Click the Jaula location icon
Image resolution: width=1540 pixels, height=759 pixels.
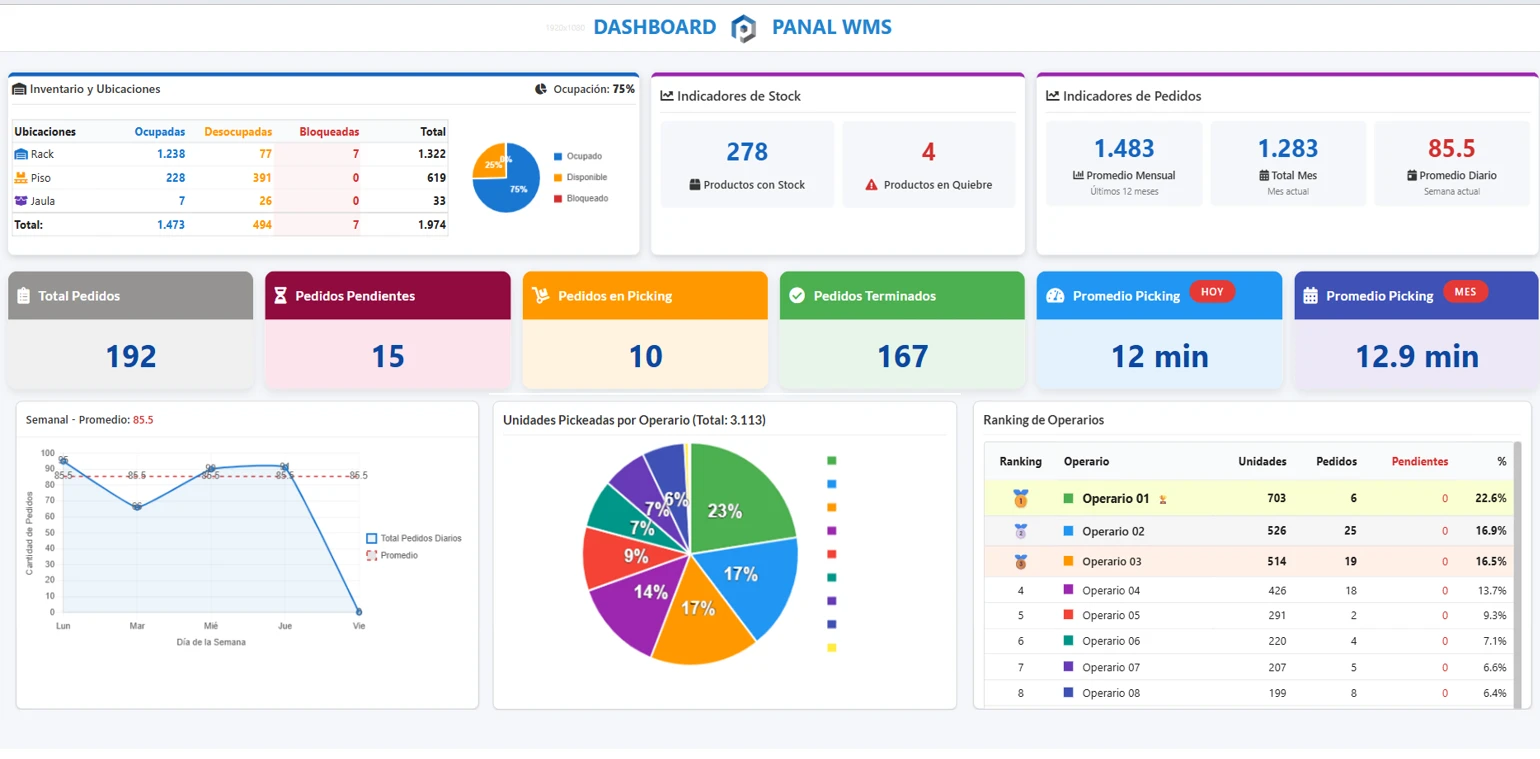pos(21,200)
